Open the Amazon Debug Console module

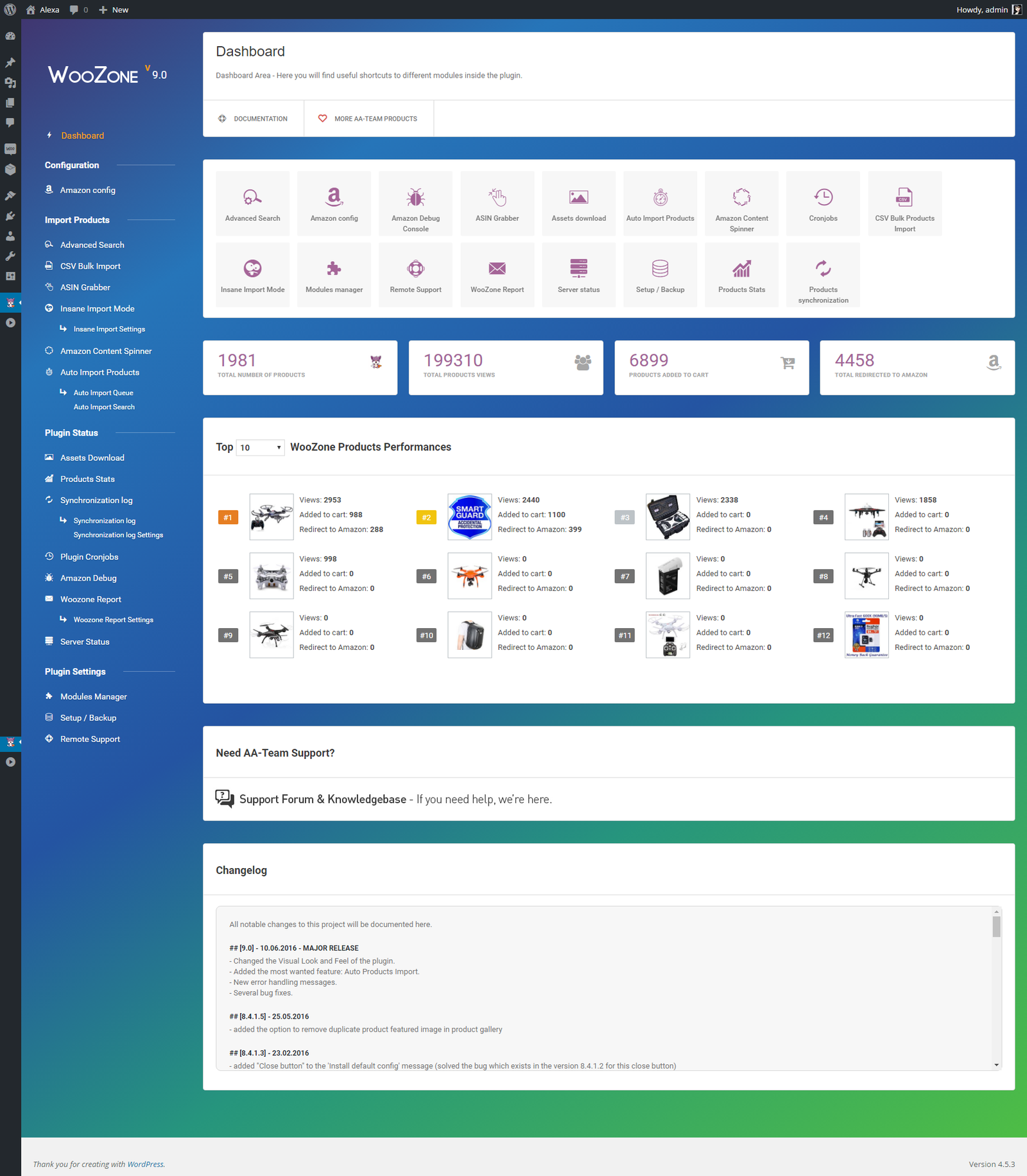[x=415, y=203]
